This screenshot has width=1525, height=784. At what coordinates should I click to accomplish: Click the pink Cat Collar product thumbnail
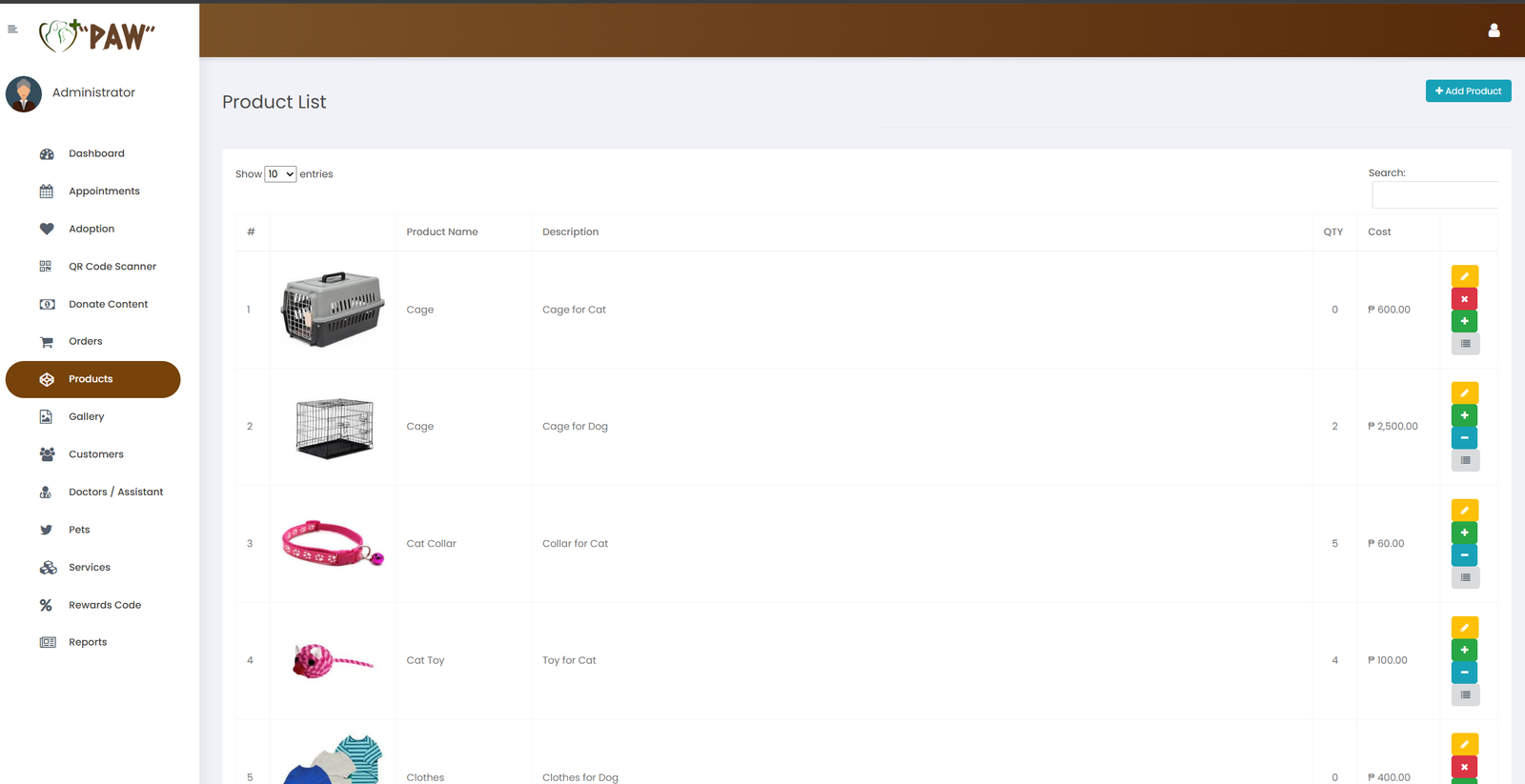point(333,544)
